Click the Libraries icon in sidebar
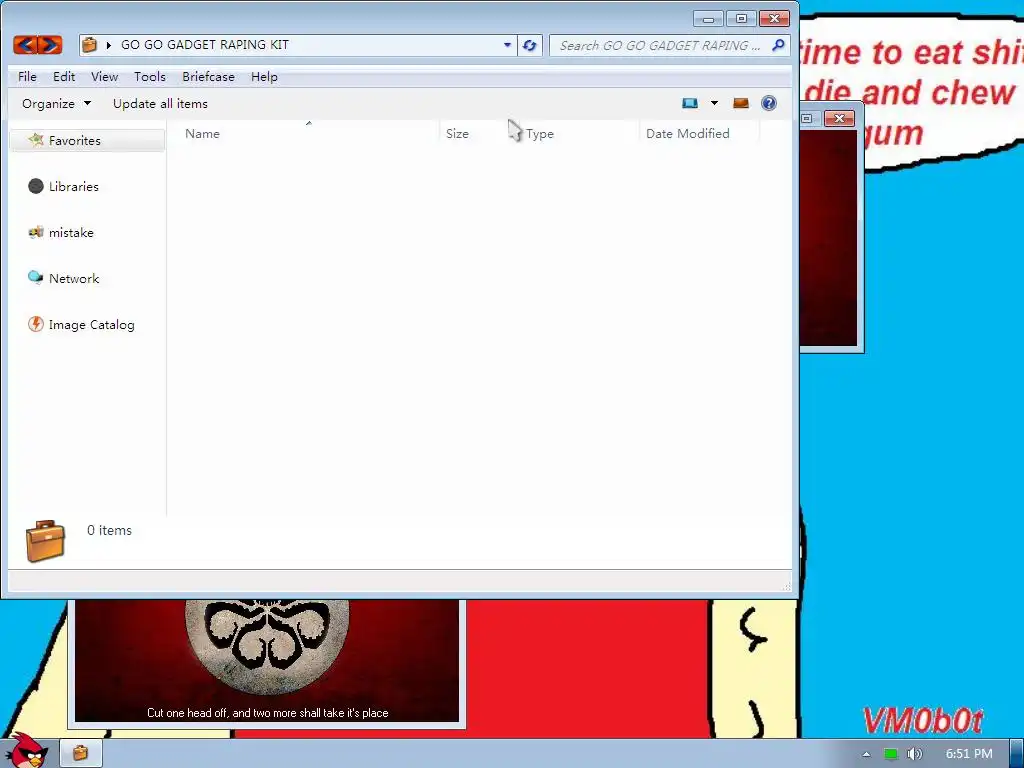The width and height of the screenshot is (1024, 768). tap(36, 186)
